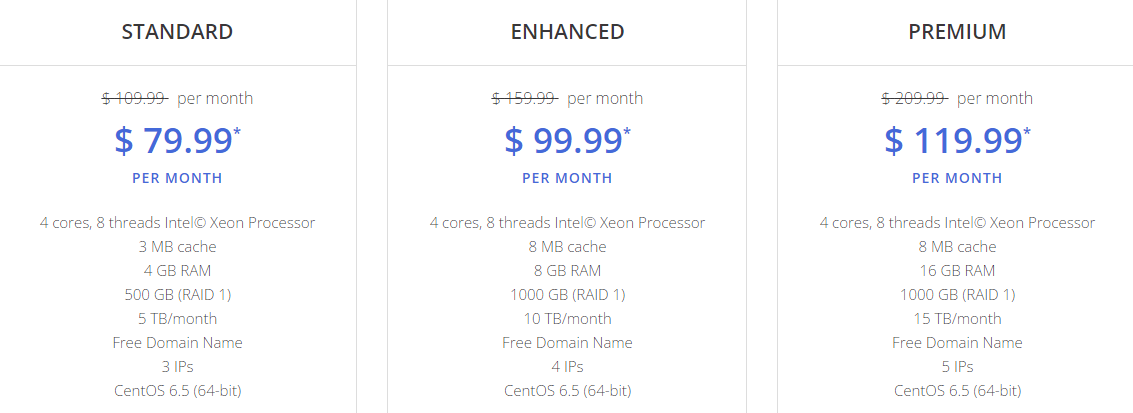
Task: Click the $ 79.99 Standard price
Action: point(173,141)
